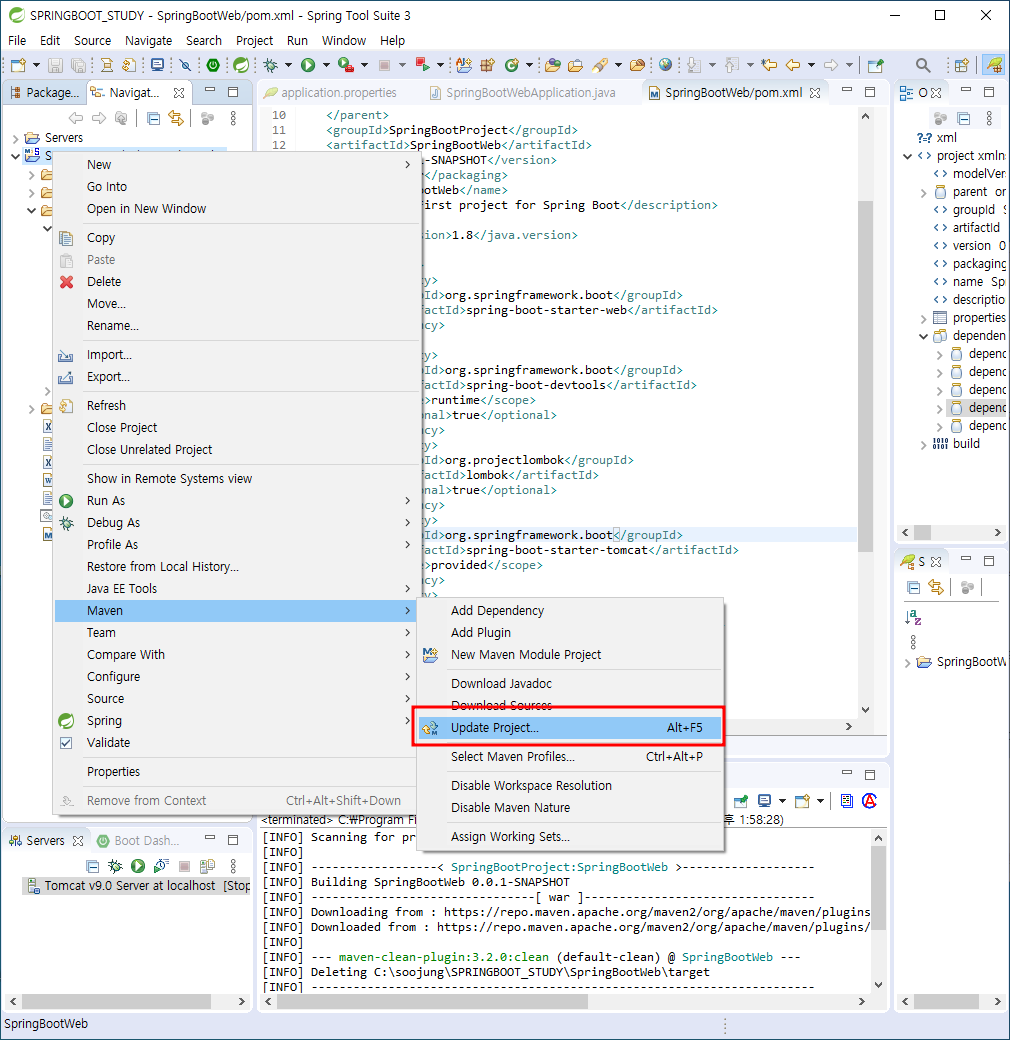Click the Pin Console icon in console toolbar
Viewport: 1010px width, 1040px height.
[x=741, y=801]
